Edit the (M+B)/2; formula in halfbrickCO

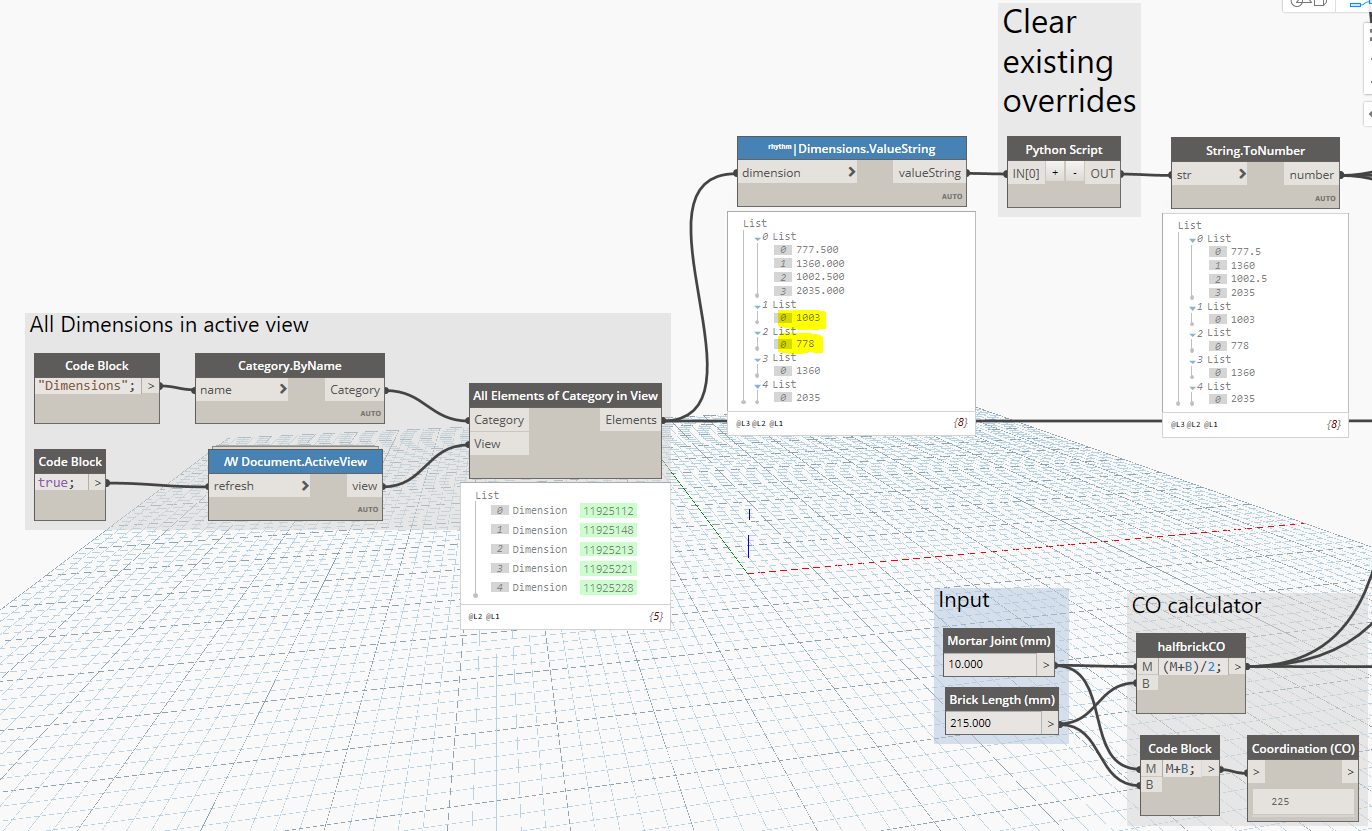pos(1194,667)
